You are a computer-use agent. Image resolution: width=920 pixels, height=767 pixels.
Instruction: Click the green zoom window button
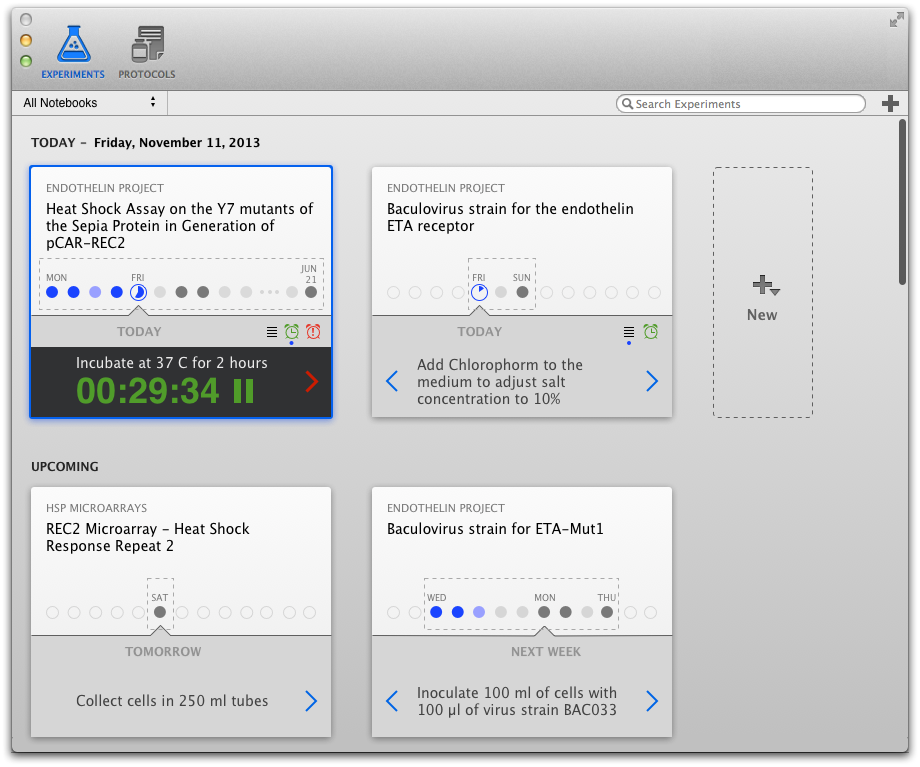26,61
